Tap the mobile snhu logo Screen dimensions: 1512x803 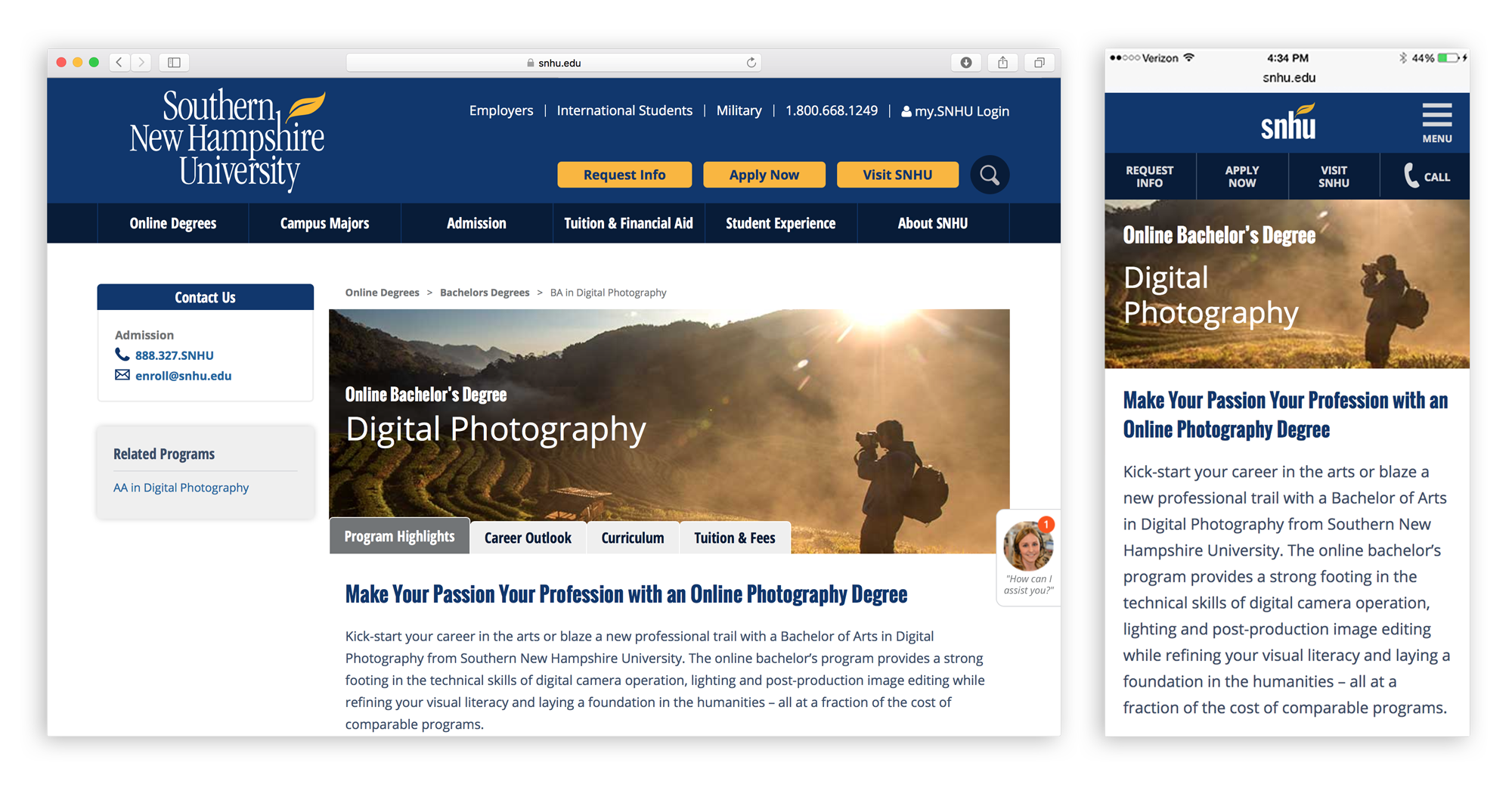1288,122
